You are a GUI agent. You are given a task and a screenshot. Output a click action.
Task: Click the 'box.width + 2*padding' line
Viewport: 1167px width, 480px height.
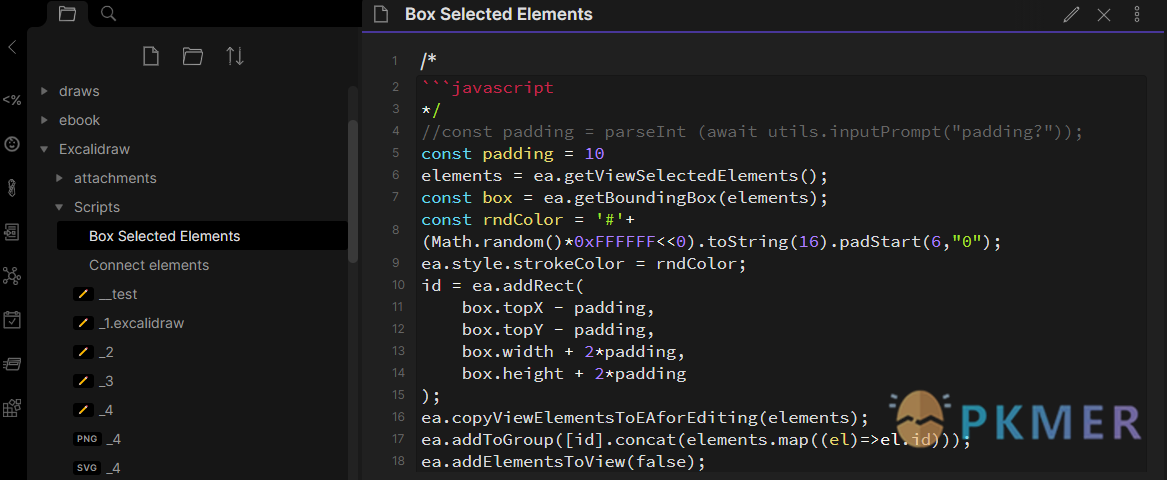point(573,351)
